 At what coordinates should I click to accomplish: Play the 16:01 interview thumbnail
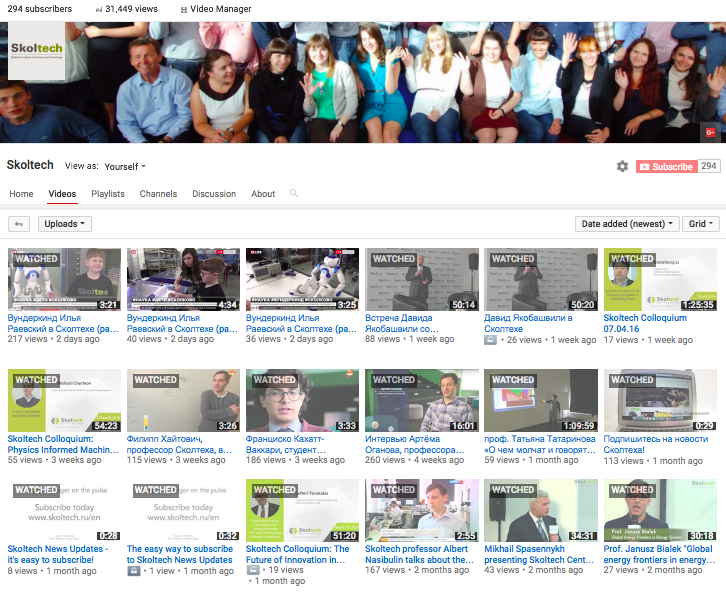[422, 400]
